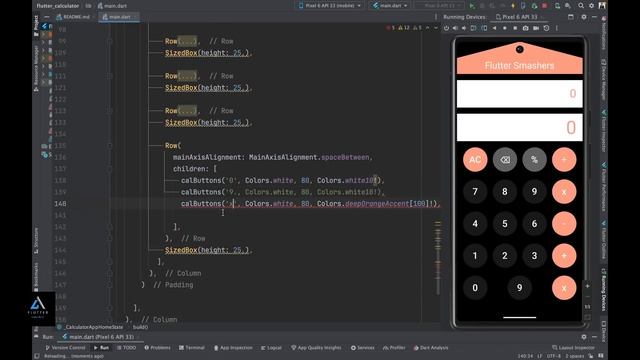Click the emulator snapshots clock icon
This screenshot has width=640, height=360.
tap(547, 28)
